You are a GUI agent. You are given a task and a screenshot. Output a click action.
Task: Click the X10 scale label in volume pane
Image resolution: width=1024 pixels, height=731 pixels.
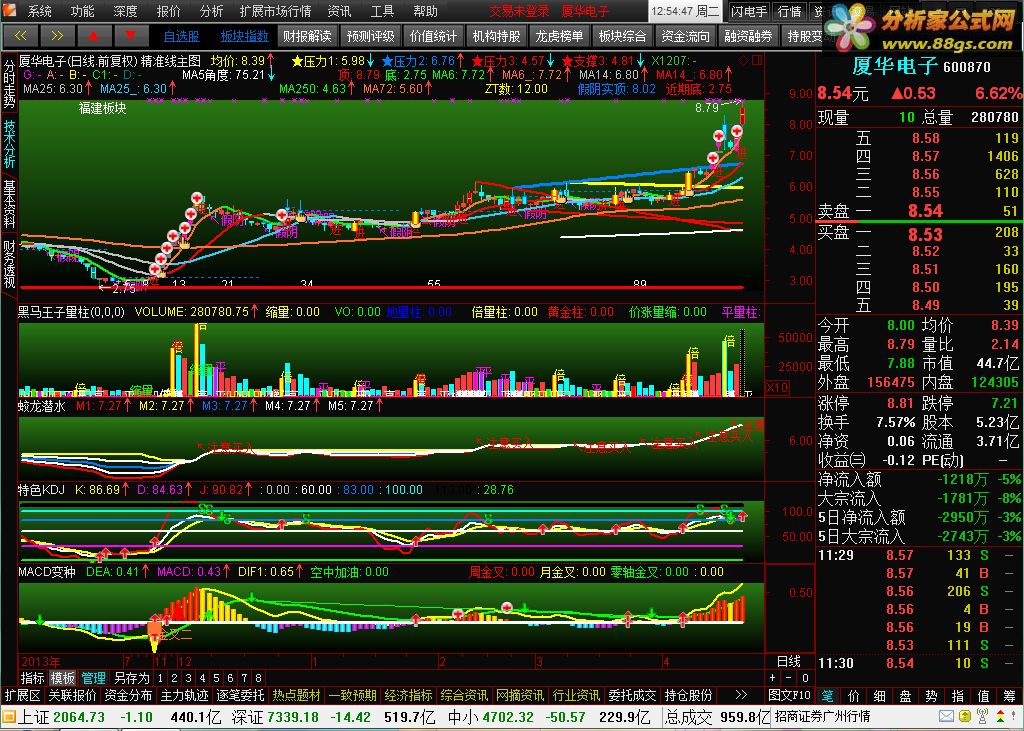(x=776, y=387)
